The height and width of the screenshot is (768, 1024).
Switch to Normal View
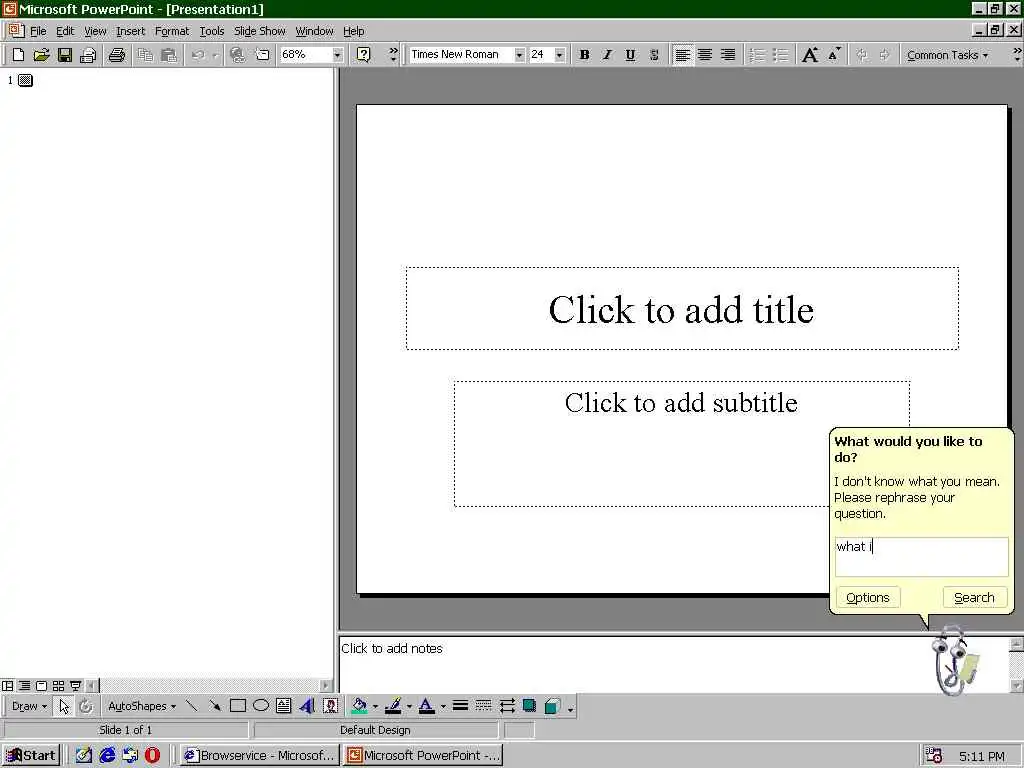click(8, 686)
